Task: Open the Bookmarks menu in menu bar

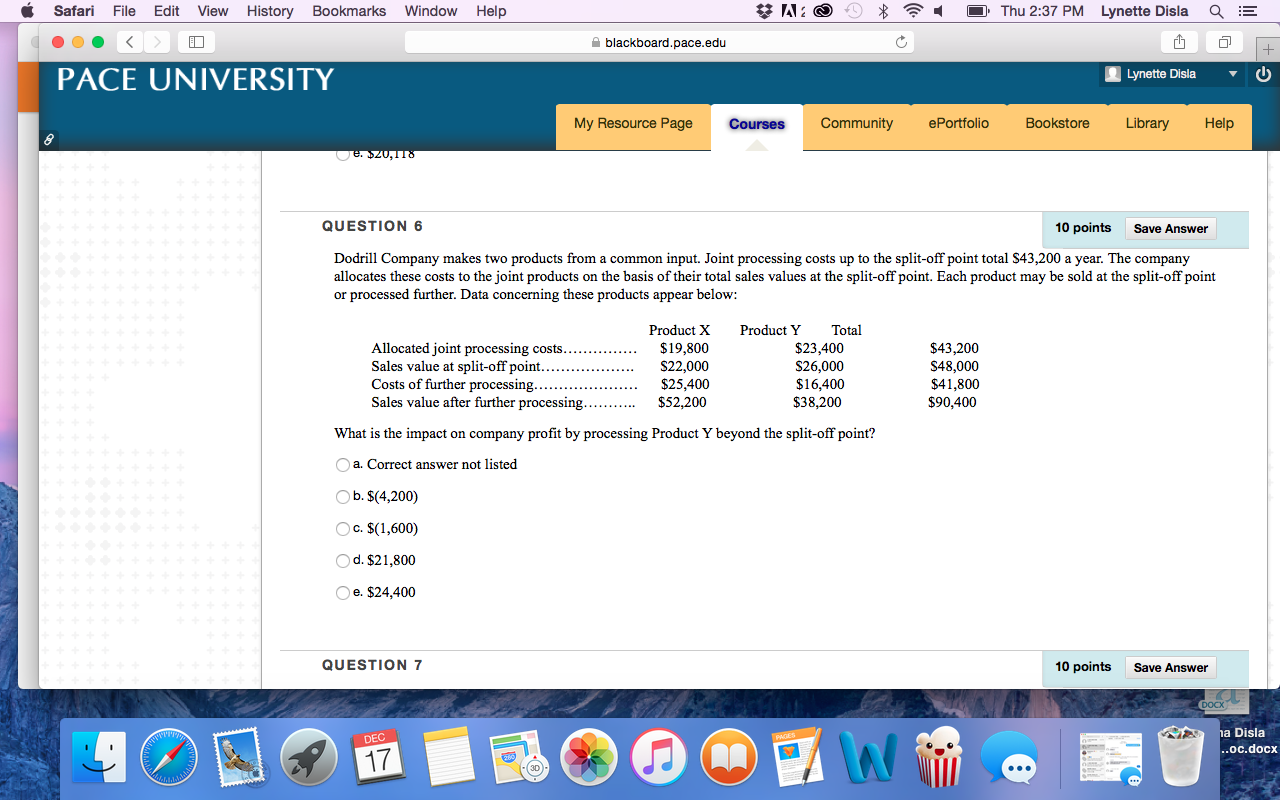Action: tap(348, 11)
